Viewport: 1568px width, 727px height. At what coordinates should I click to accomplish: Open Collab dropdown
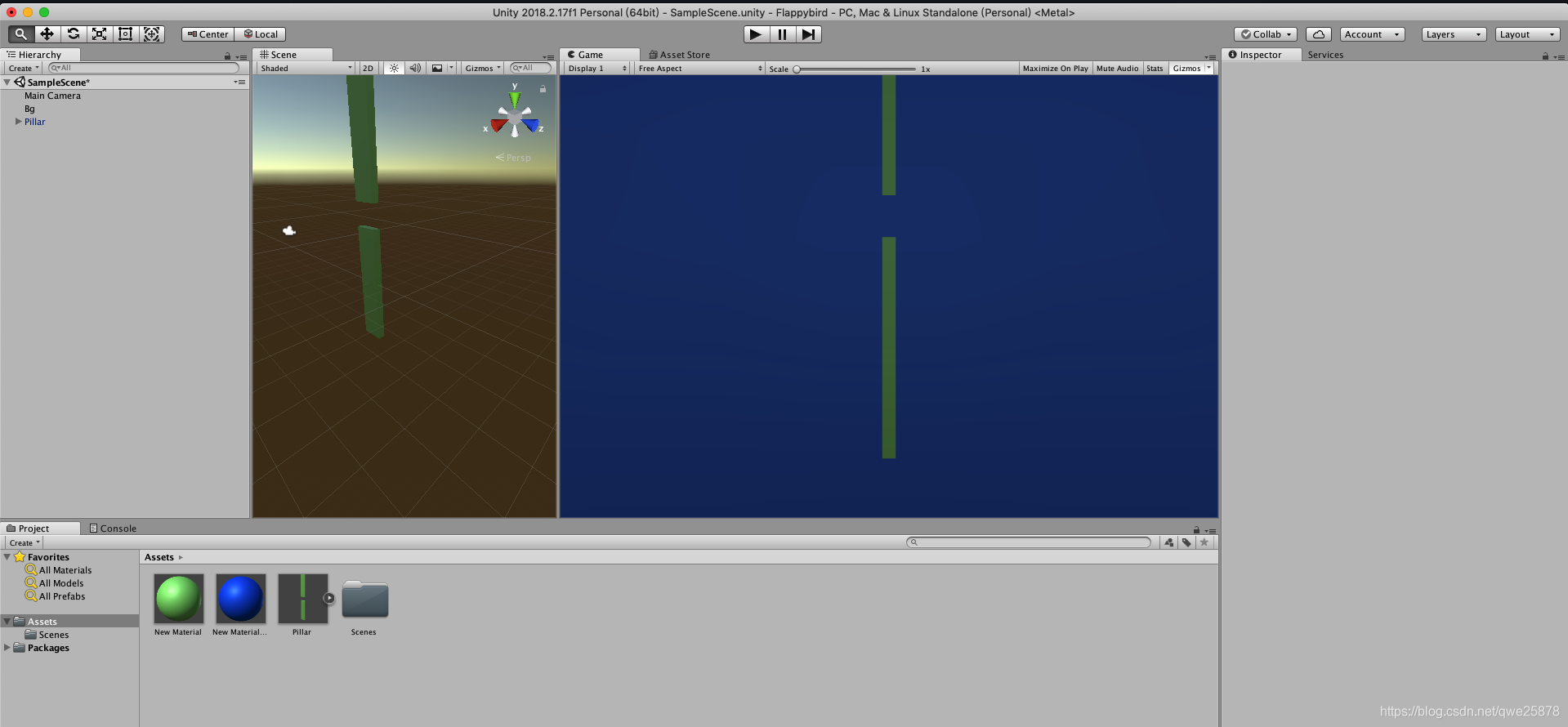coord(1266,34)
